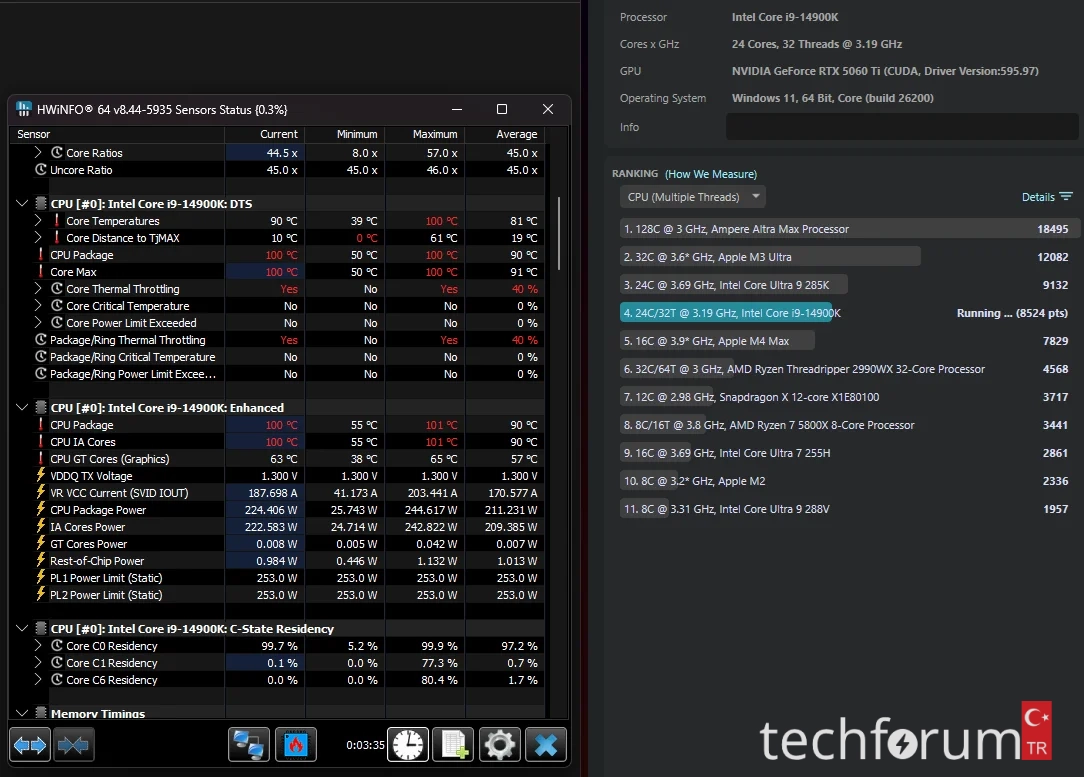Click the collapse view arrows icon in HWiNFO toolbar
Image resolution: width=1084 pixels, height=777 pixels.
73,745
